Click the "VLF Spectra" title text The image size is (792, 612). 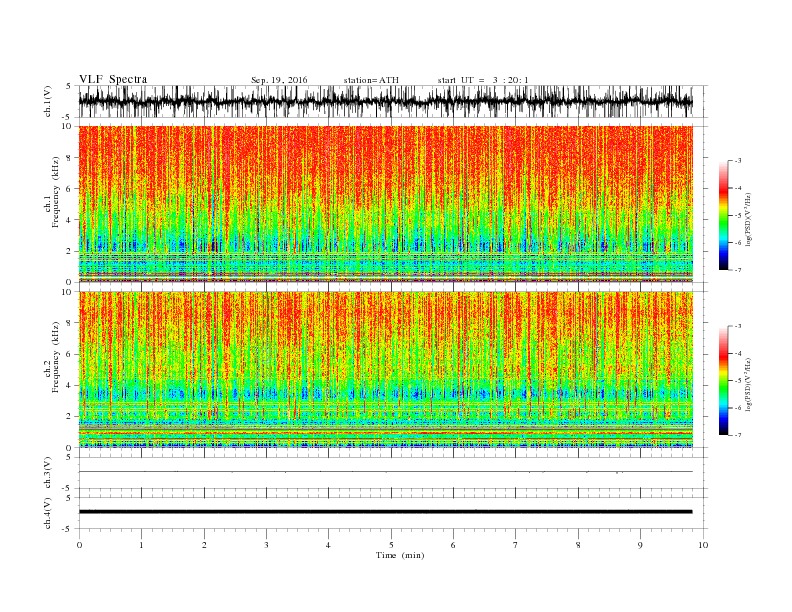[x=113, y=79]
